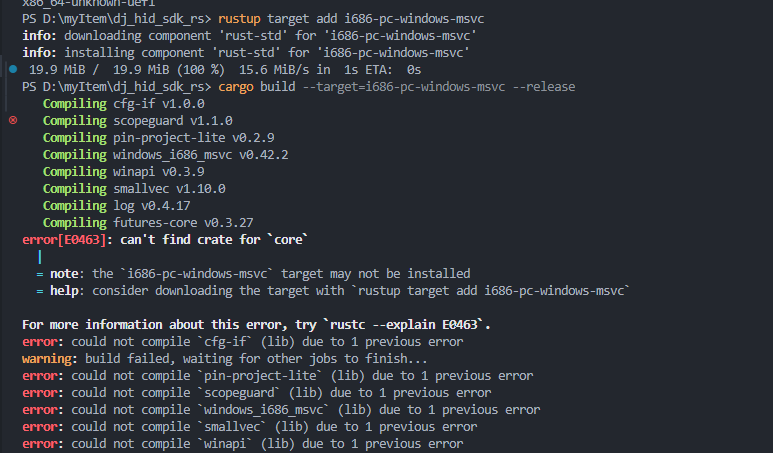
Task: Click the '--release' flag in cargo command
Action: (543, 87)
